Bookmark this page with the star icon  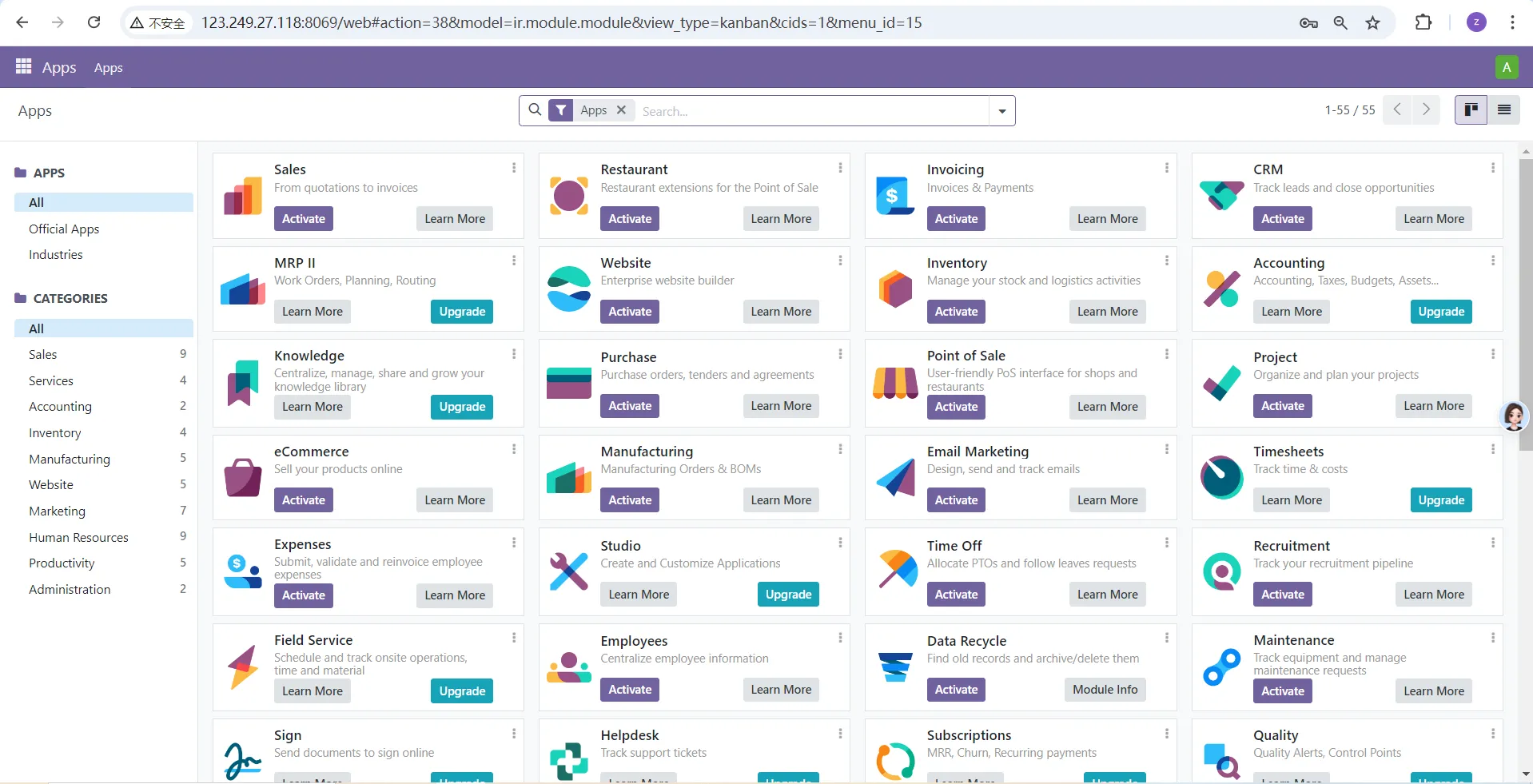(1372, 22)
